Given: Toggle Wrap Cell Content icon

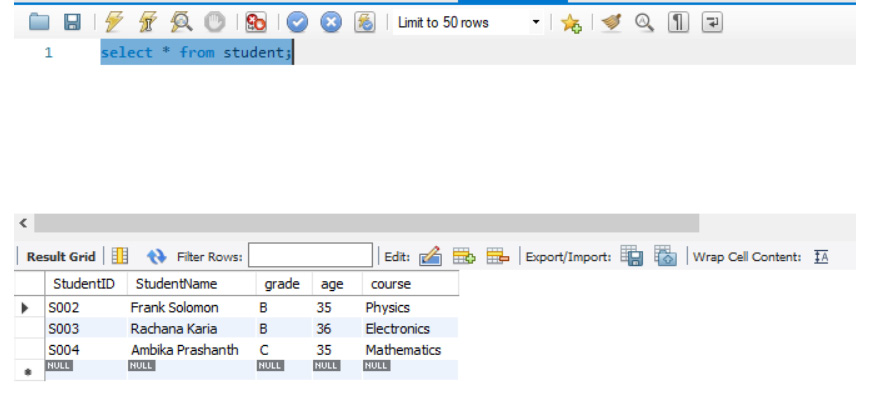Looking at the screenshot, I should tap(821, 257).
